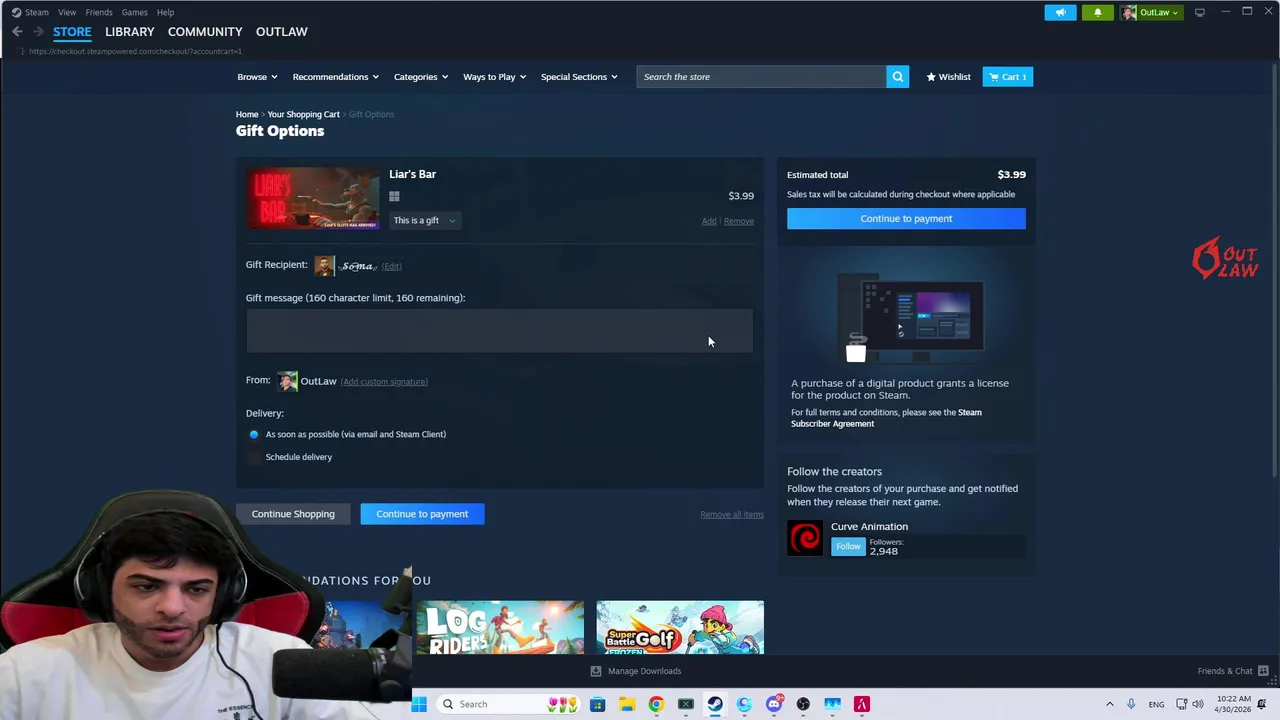1280x720 pixels.
Task: Open the Games menu
Action: (x=134, y=12)
